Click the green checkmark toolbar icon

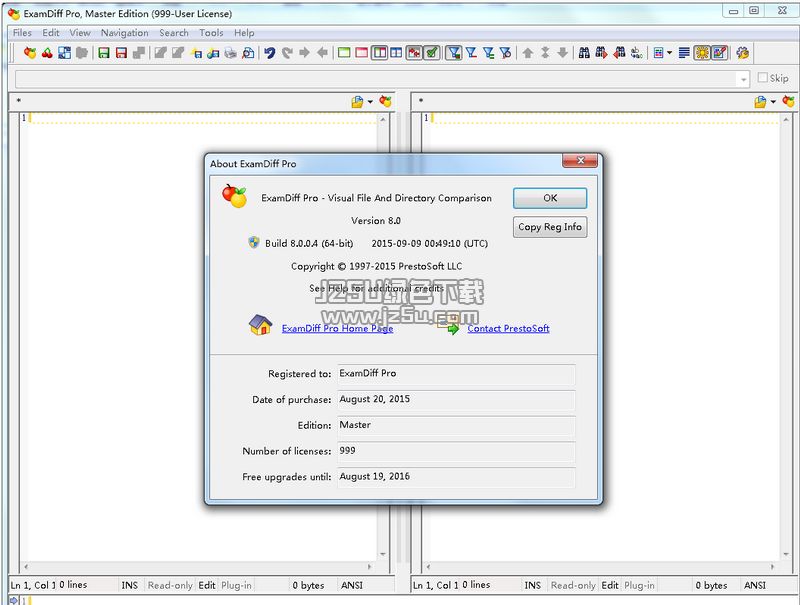click(x=432, y=53)
